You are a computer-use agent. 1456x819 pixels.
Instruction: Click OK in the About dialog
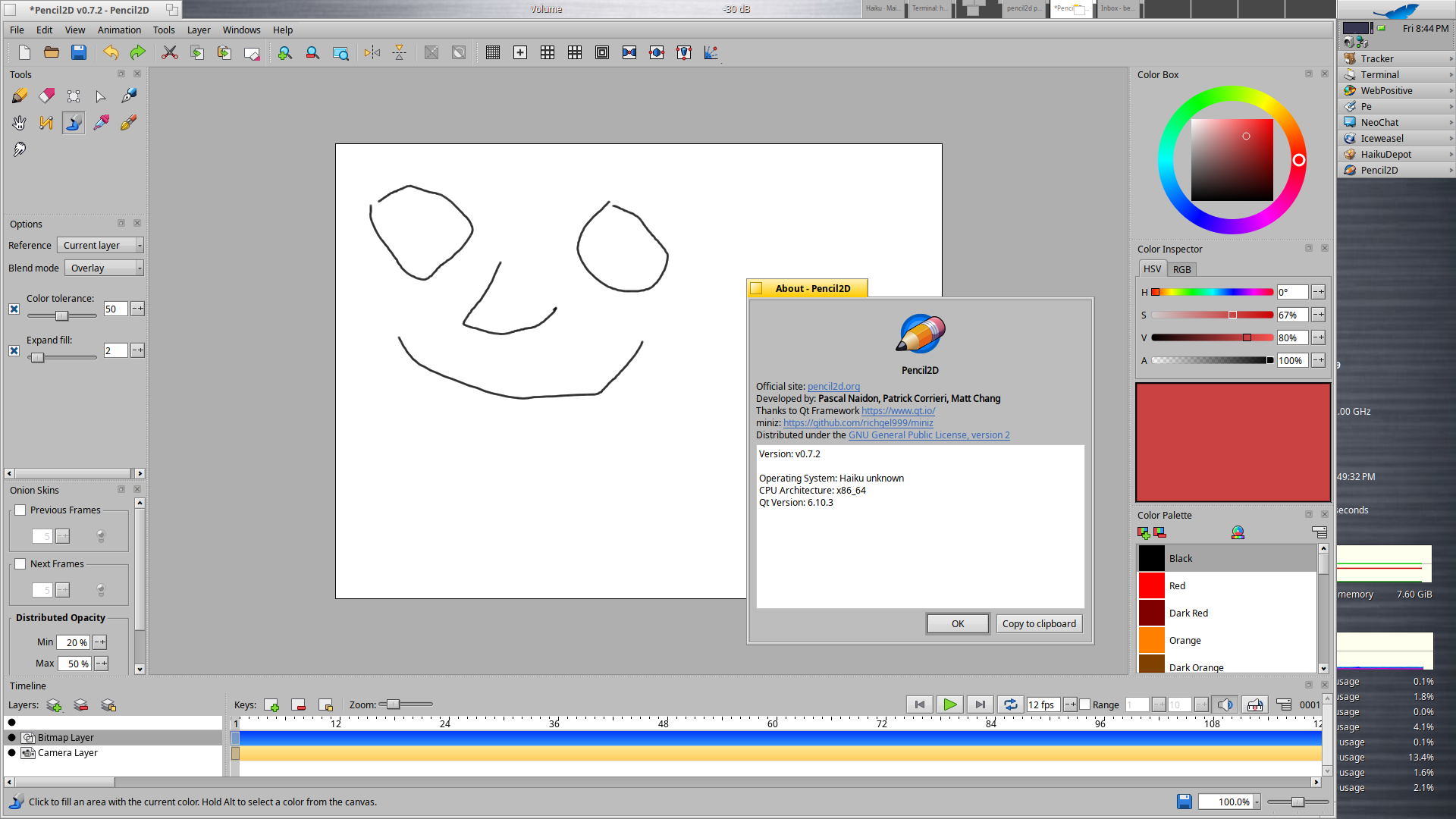click(958, 624)
